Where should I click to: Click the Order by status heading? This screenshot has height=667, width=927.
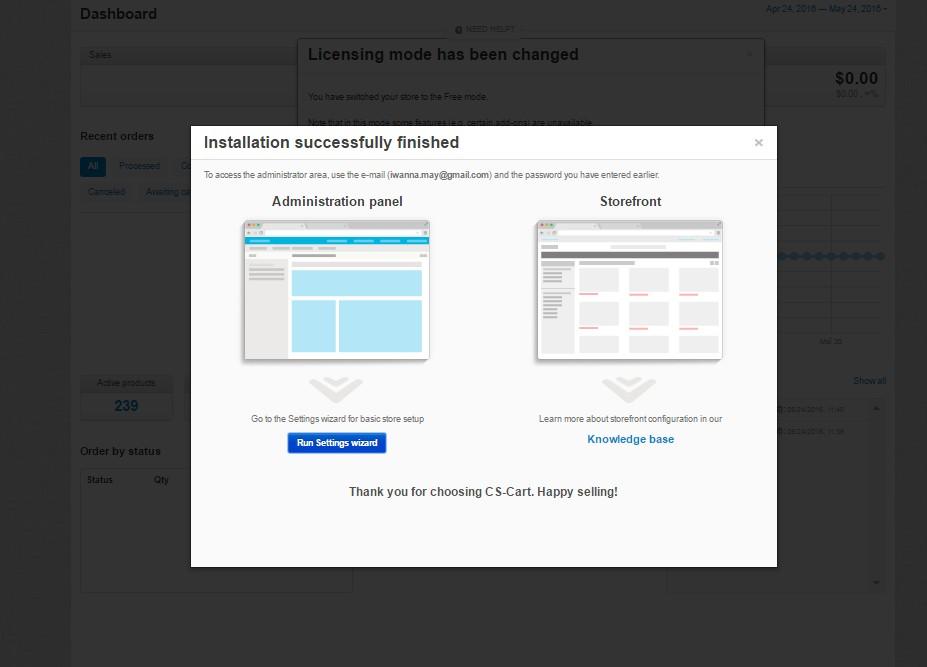pyautogui.click(x=121, y=451)
